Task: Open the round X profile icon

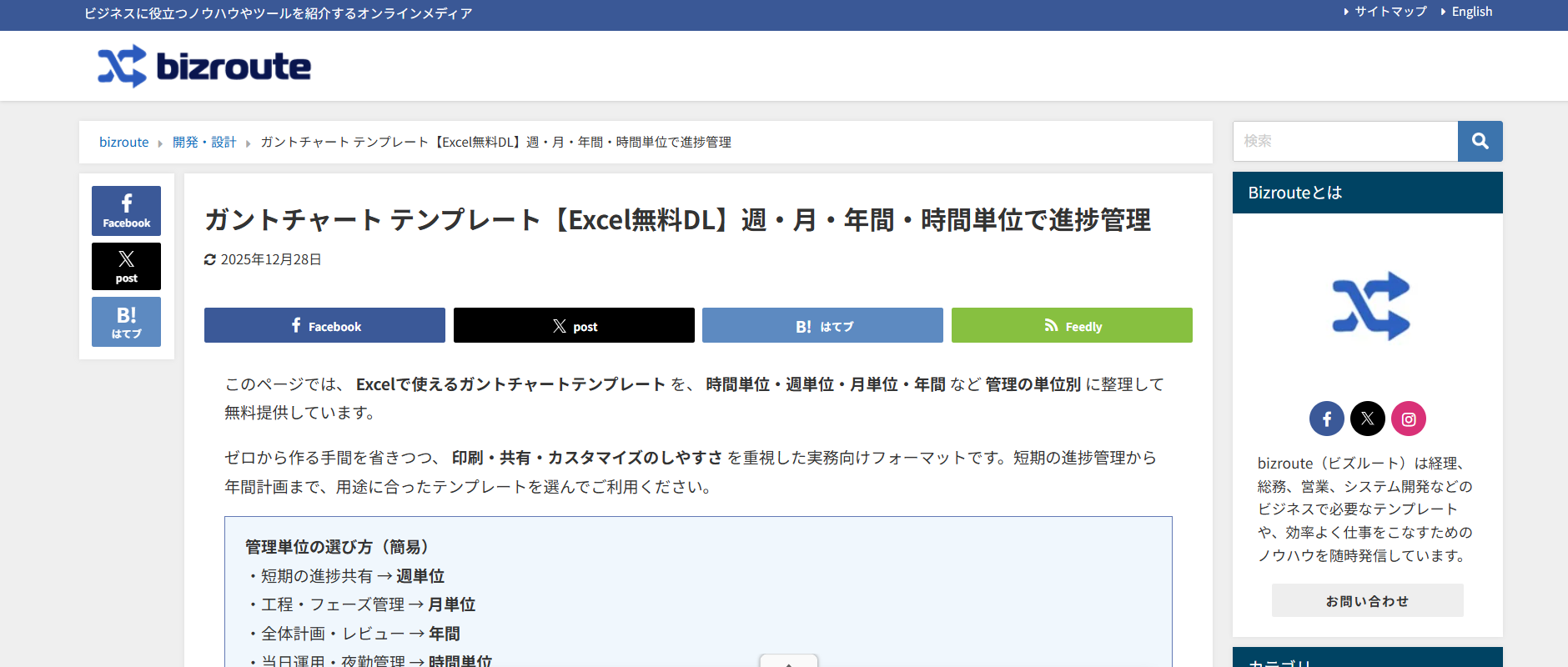Action: point(1367,419)
